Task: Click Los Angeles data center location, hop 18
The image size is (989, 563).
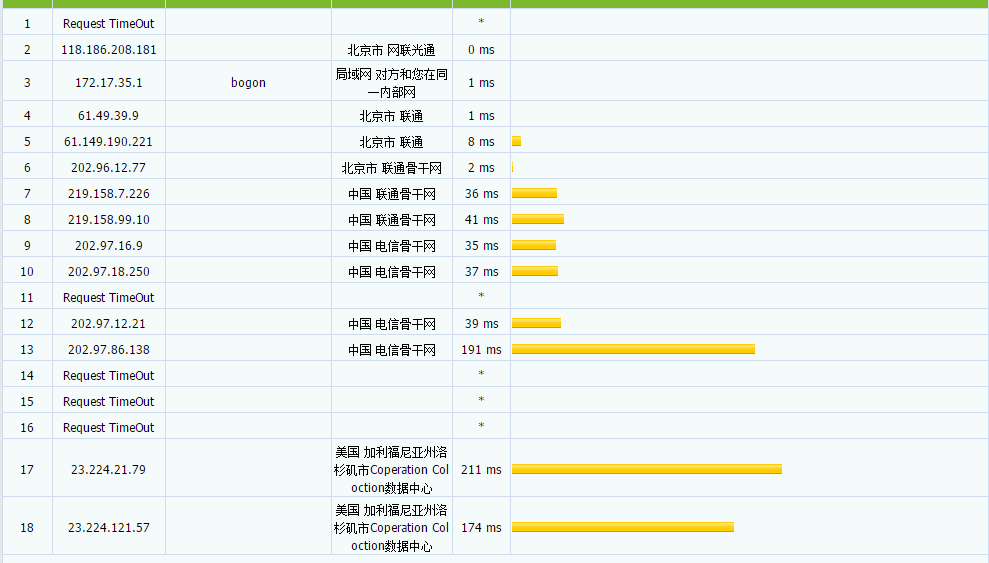Action: (391, 528)
